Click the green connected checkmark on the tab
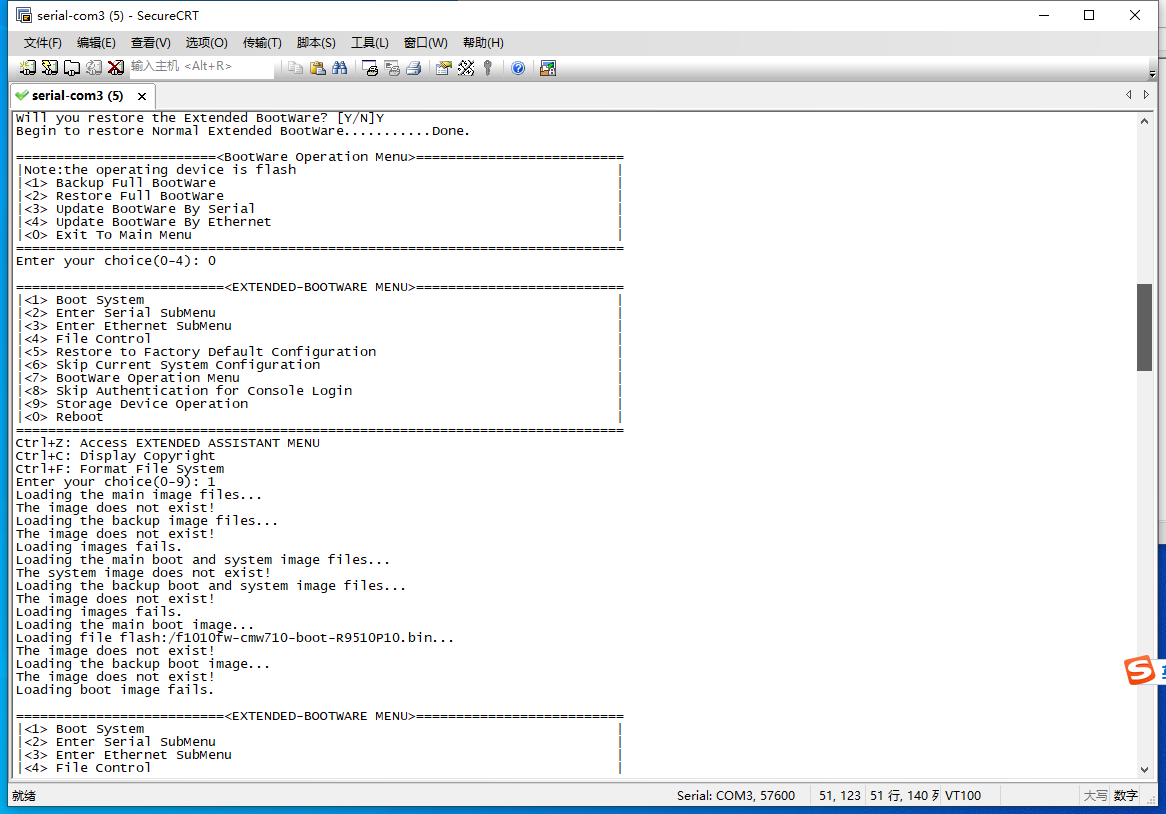The height and width of the screenshot is (814, 1166). [x=22, y=95]
